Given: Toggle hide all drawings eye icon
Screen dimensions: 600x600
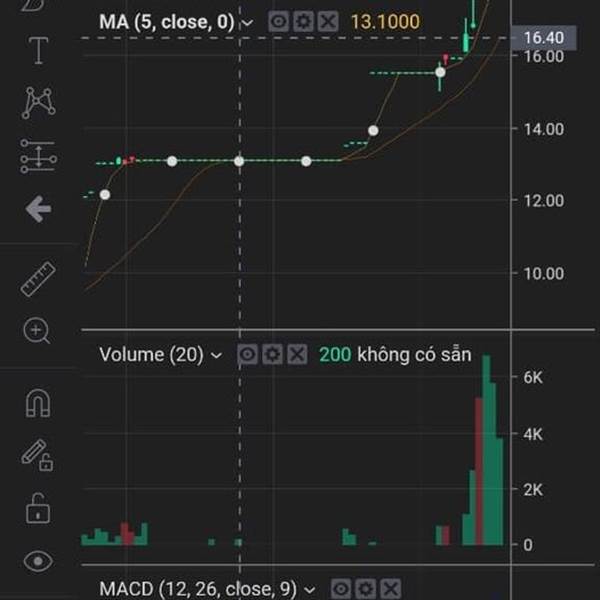Looking at the screenshot, I should 38,561.
